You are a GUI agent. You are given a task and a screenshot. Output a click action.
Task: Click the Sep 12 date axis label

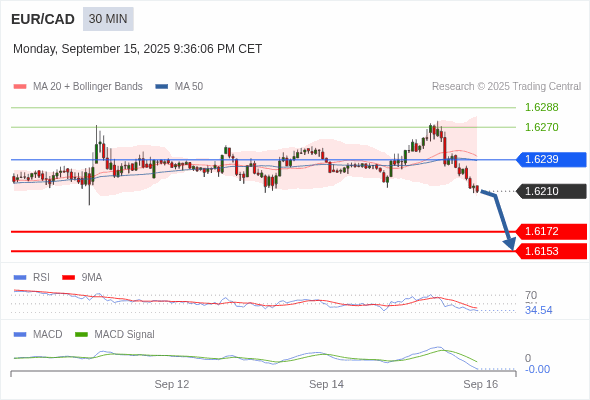pyautogui.click(x=172, y=384)
